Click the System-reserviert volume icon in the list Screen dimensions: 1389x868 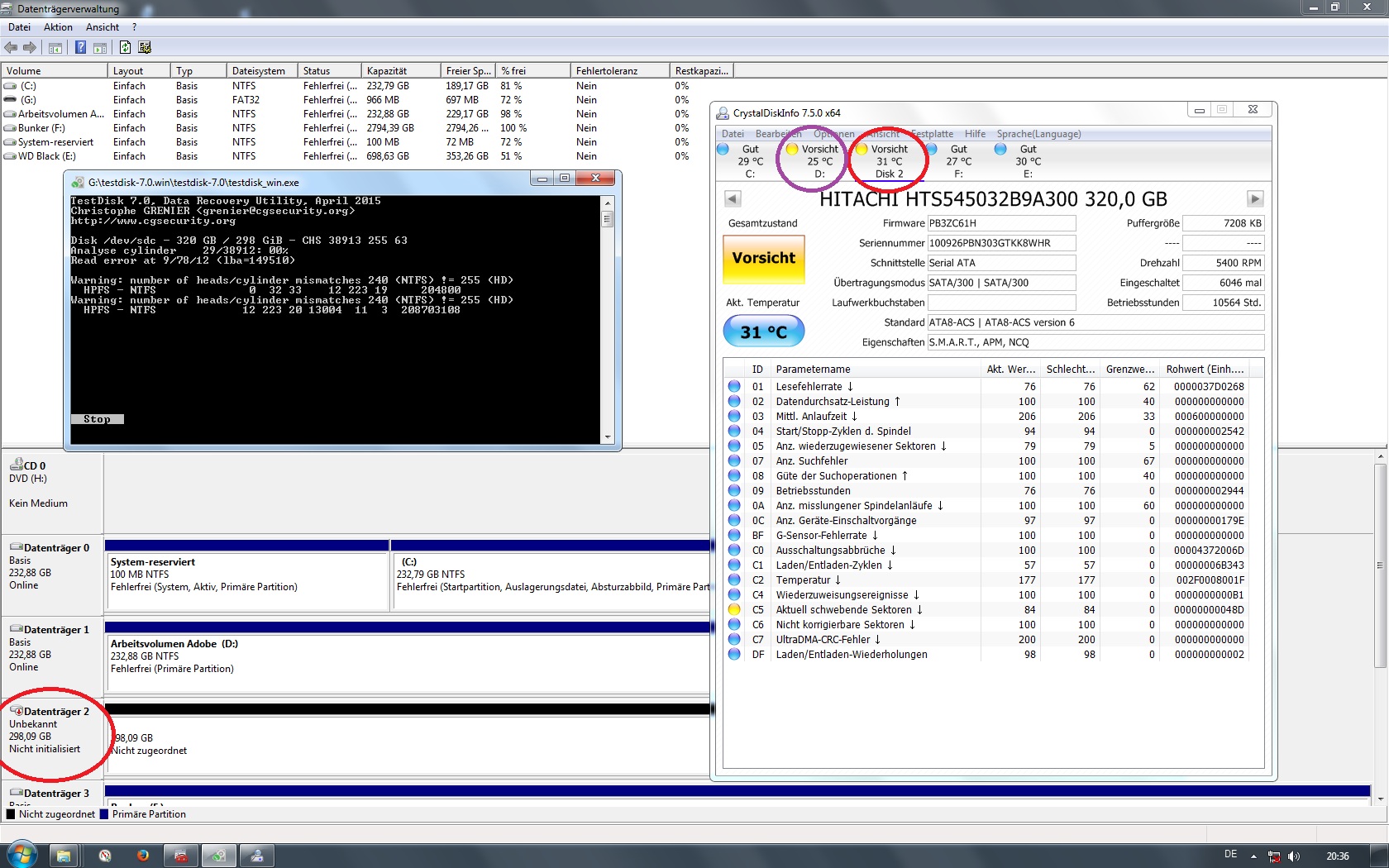10,142
